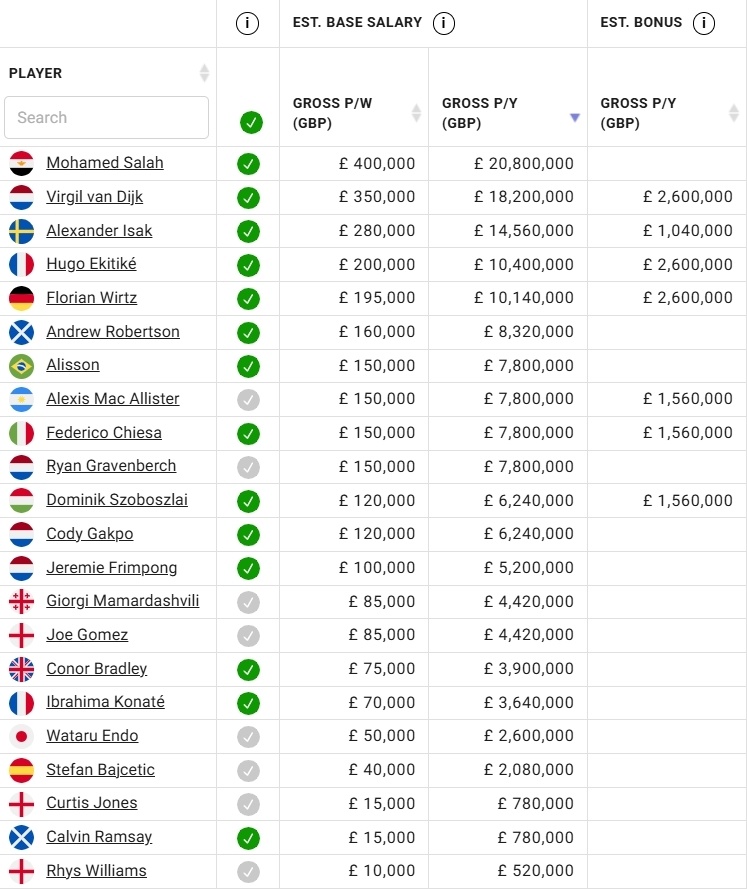
Task: Click info icon above verified column
Action: click(248, 23)
